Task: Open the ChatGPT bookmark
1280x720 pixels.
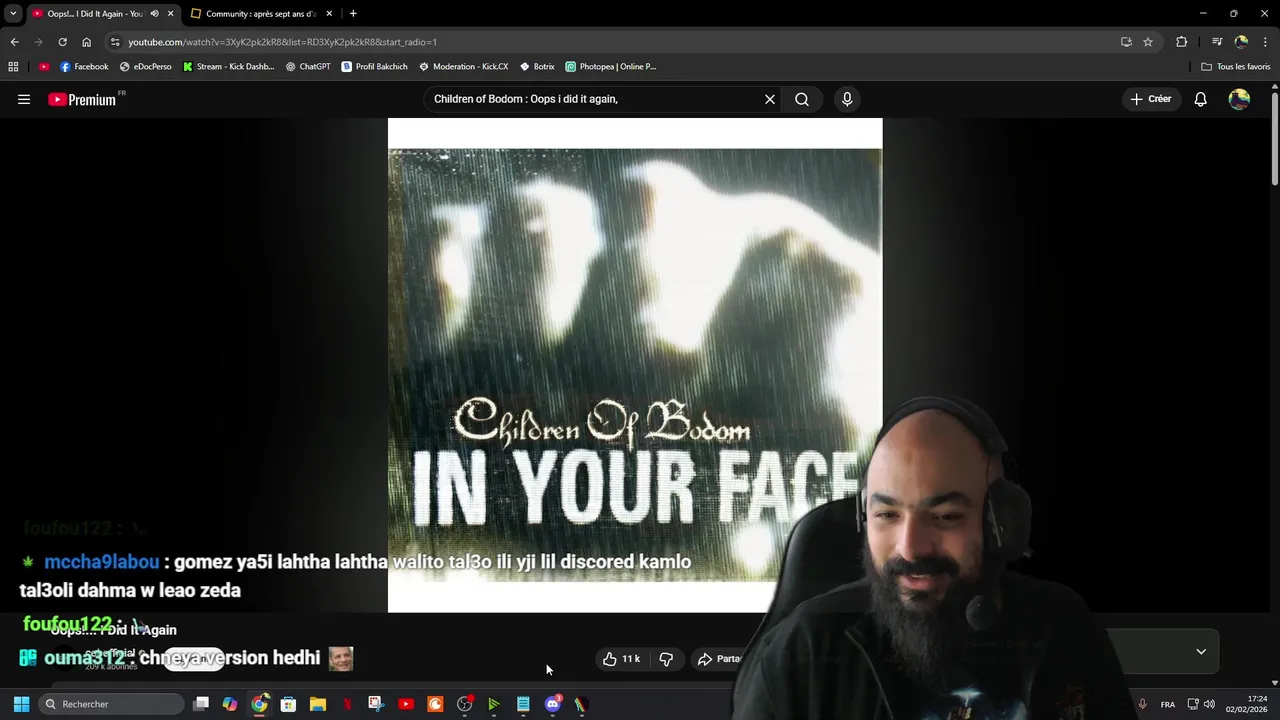Action: 307,67
